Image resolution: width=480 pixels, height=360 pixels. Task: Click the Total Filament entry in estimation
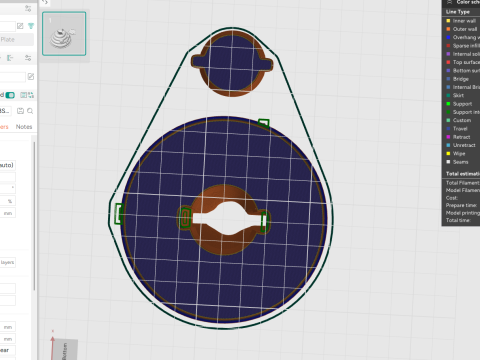463,183
